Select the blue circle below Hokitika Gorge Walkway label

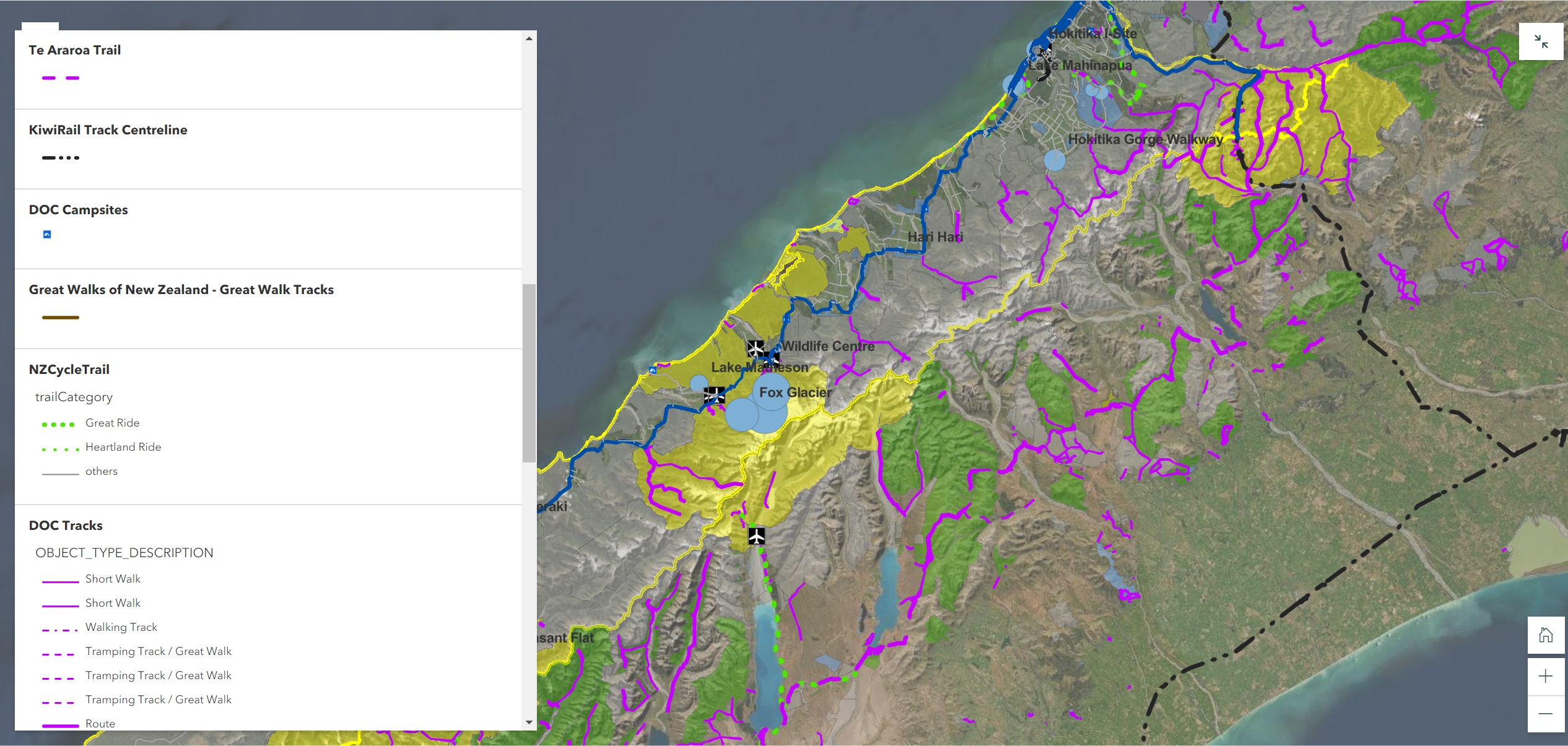coord(1055,161)
